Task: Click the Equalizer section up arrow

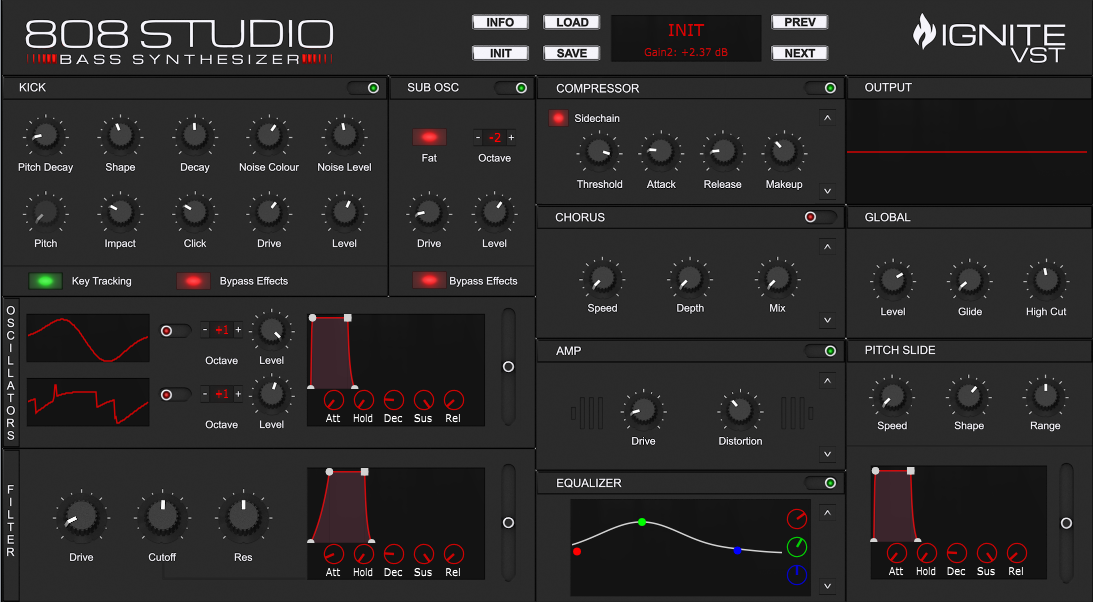Action: pos(827,513)
